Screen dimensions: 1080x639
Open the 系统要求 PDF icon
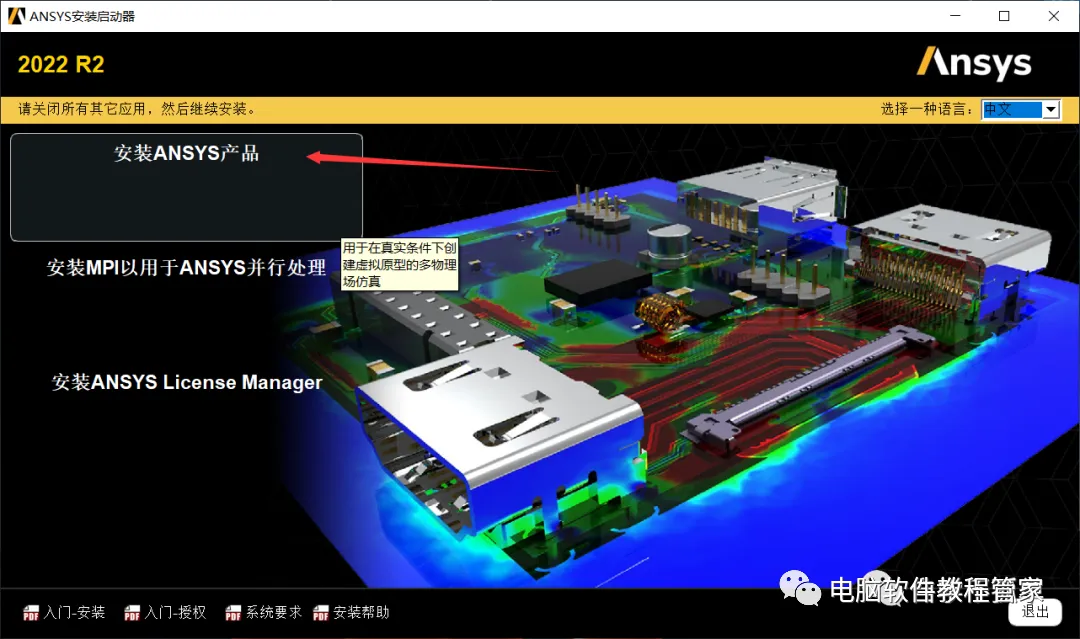[x=233, y=613]
